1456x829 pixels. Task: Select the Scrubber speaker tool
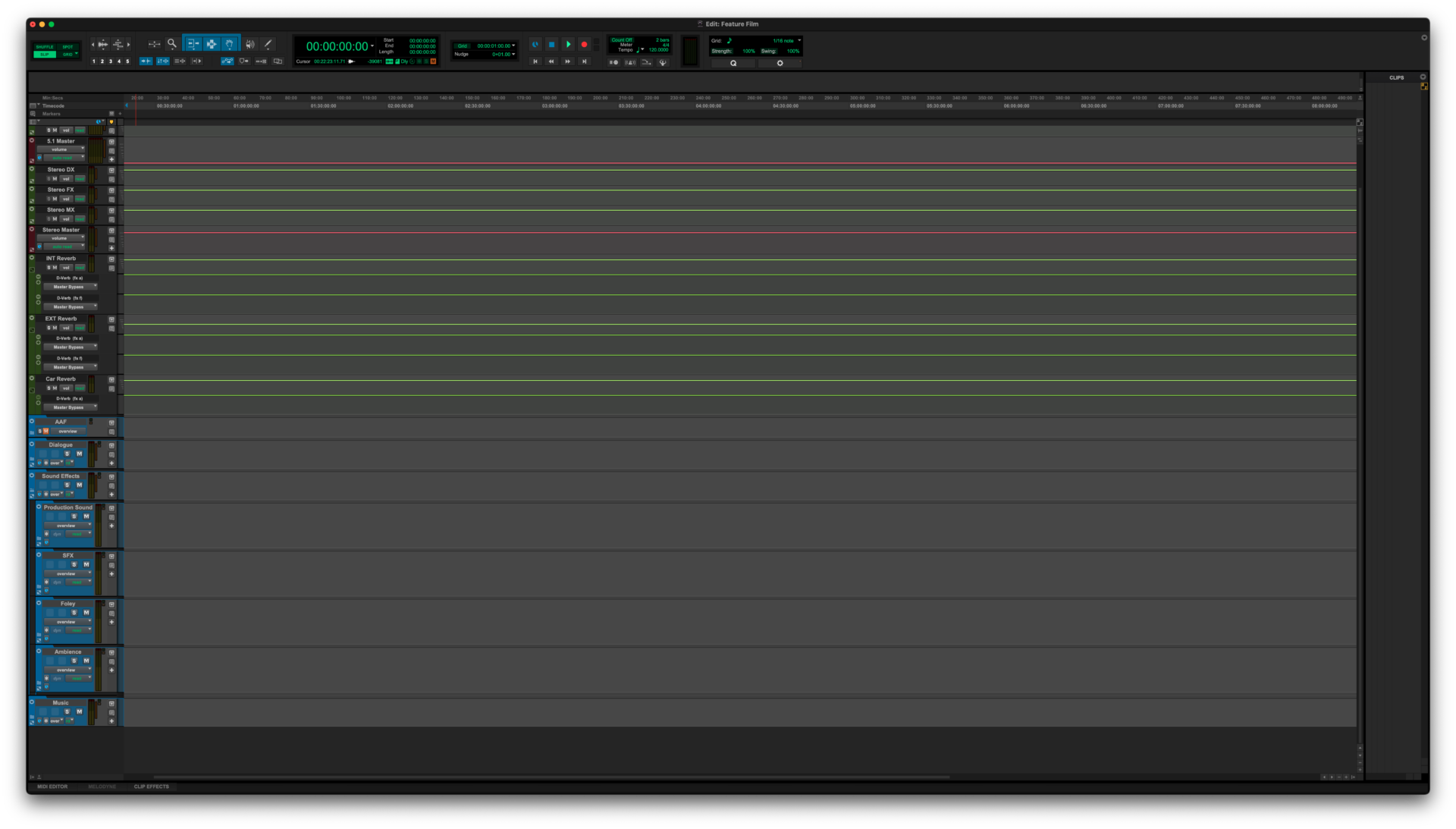[x=250, y=44]
